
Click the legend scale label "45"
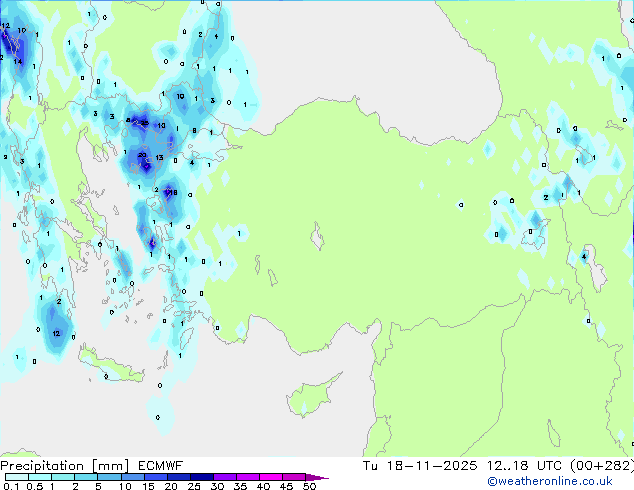click(x=286, y=486)
